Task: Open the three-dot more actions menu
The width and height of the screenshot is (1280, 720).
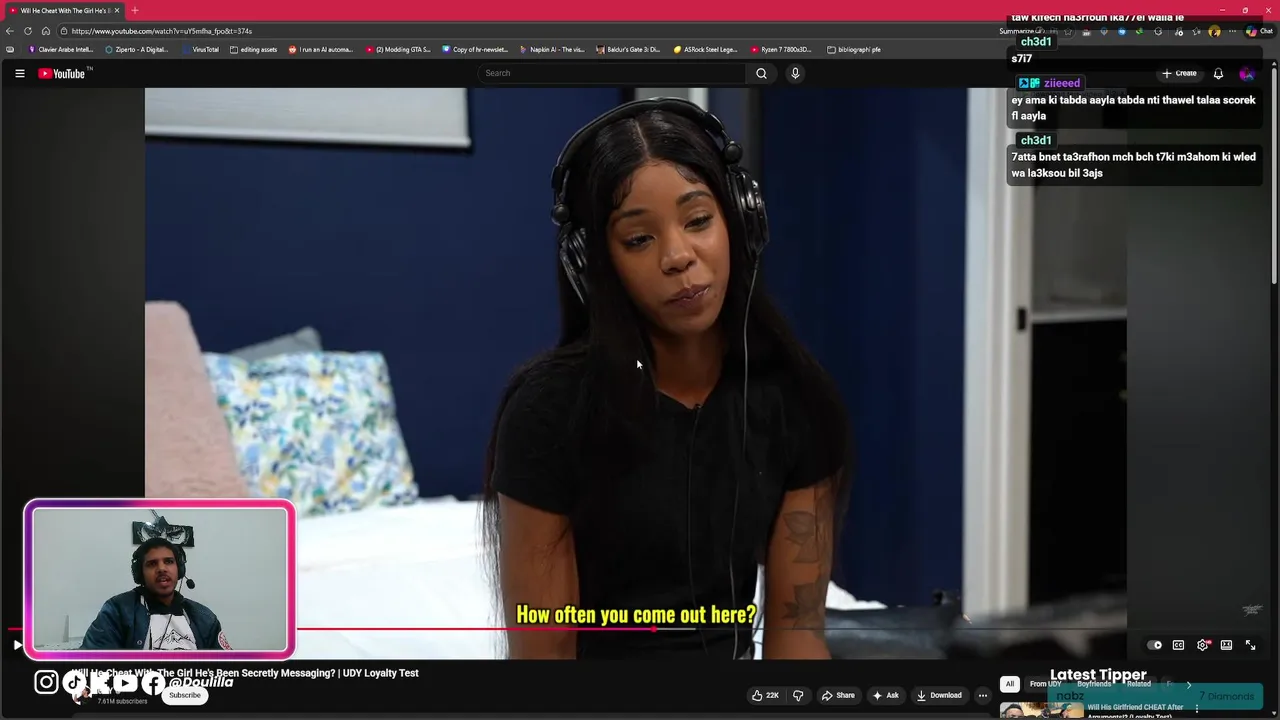Action: coord(983,695)
